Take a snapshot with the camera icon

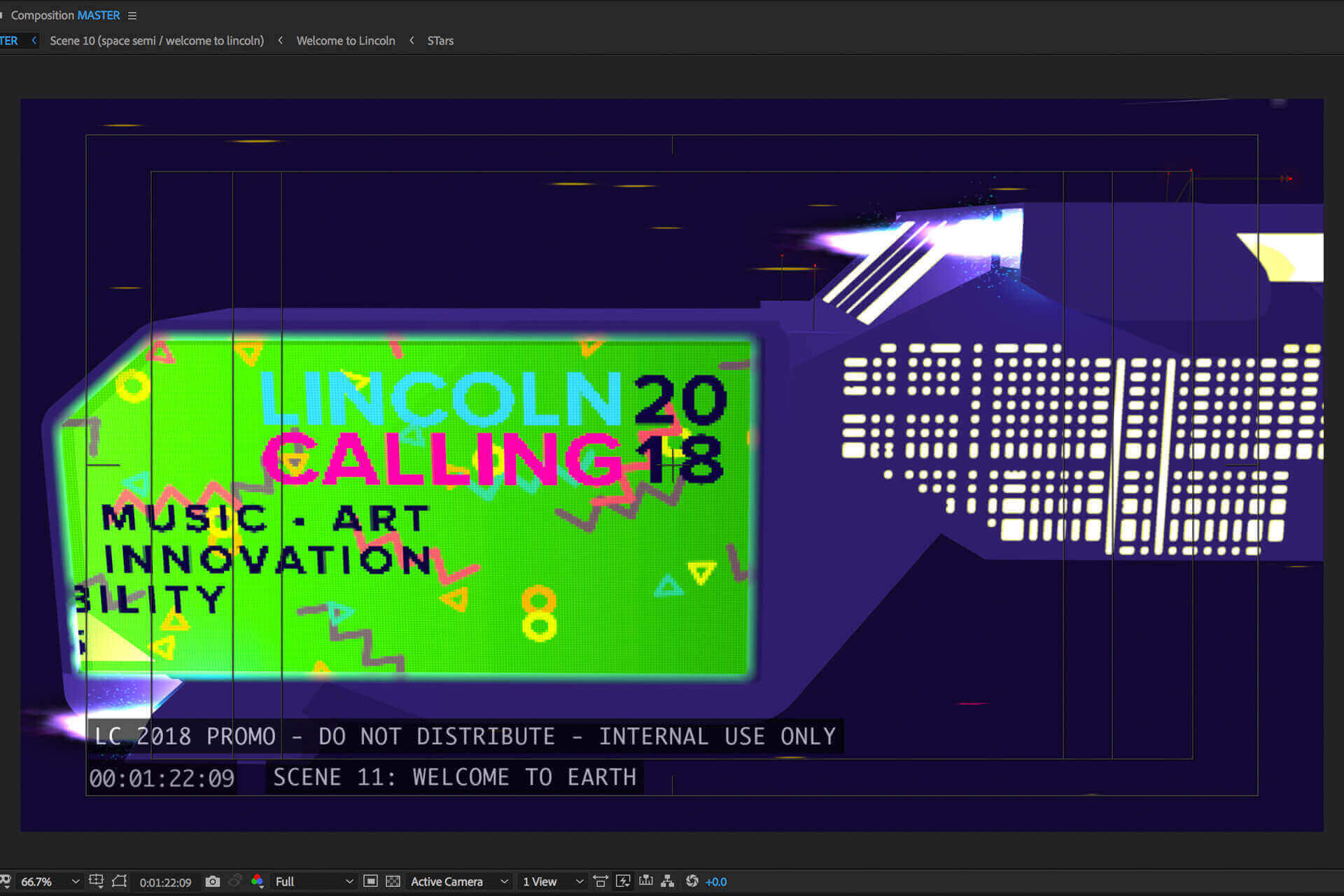point(213,881)
